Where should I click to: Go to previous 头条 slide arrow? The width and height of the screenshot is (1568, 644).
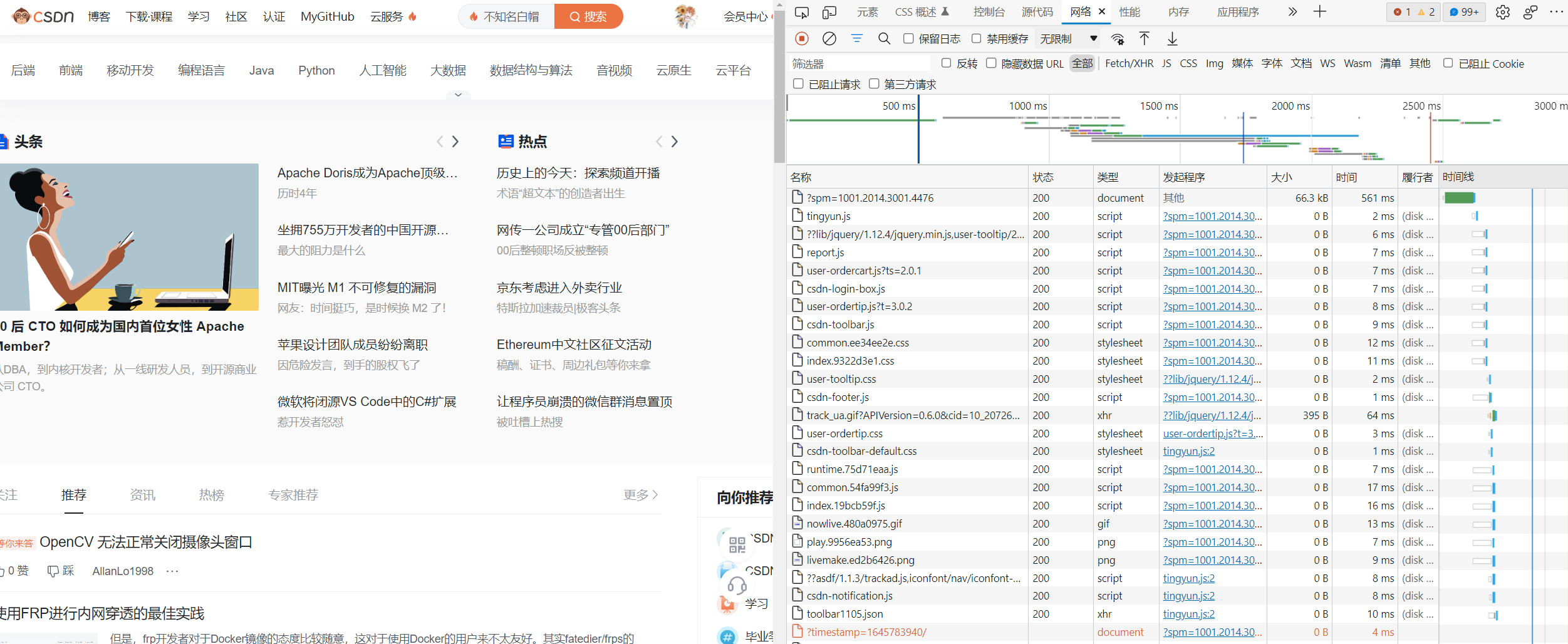440,142
